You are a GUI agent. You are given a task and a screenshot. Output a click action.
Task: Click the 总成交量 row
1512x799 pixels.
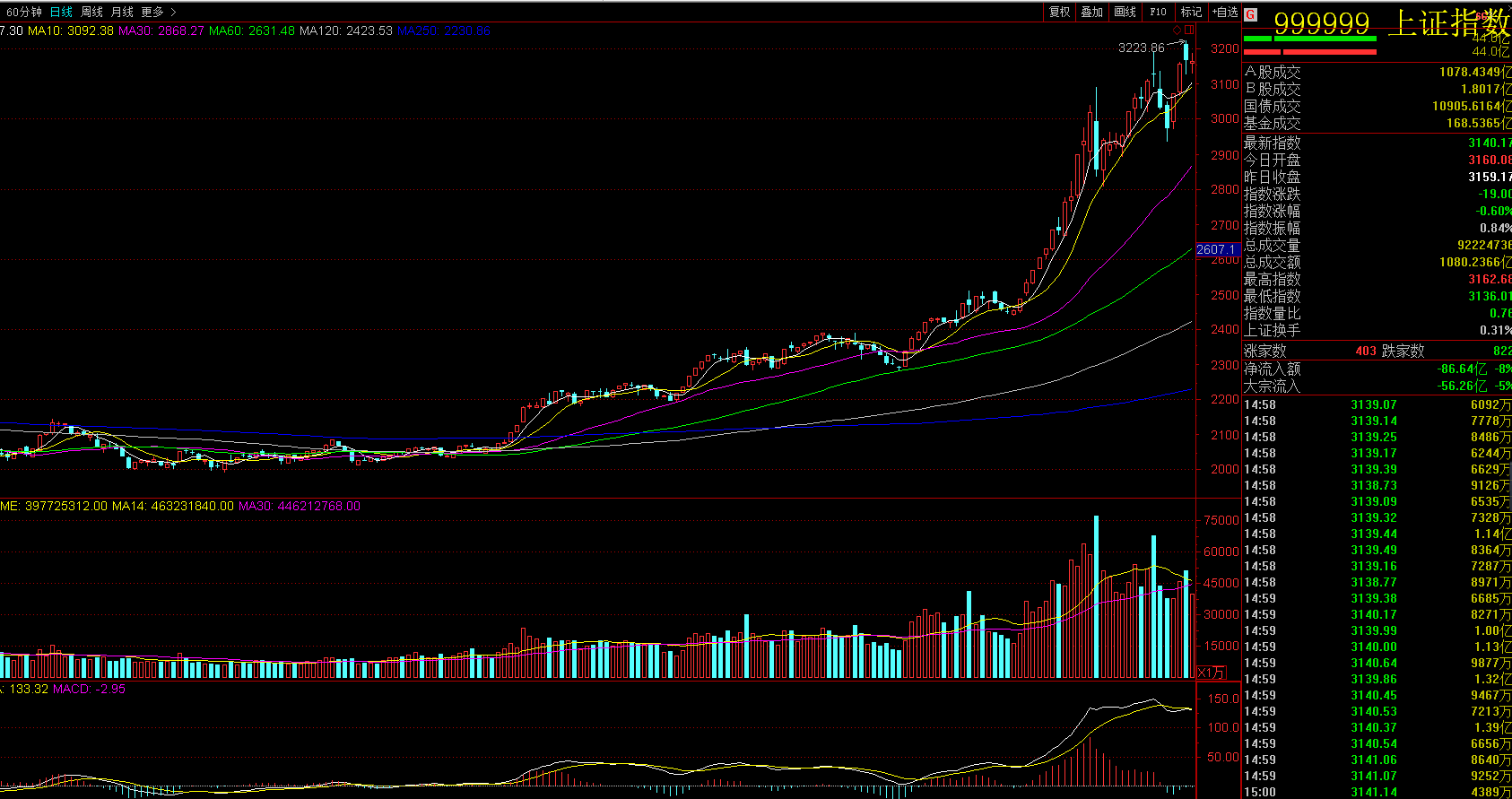coord(1377,245)
